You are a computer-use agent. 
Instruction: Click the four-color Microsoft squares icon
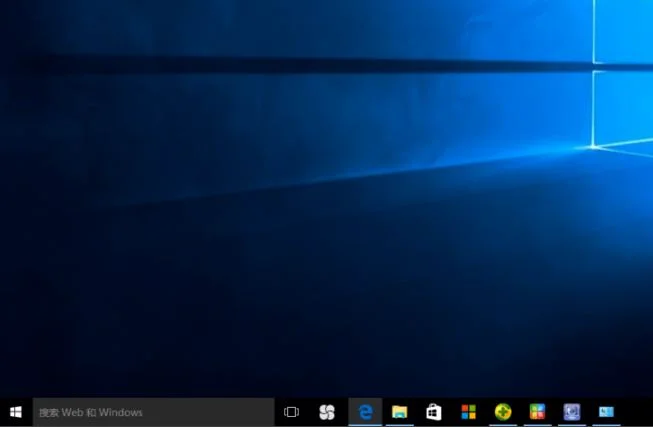point(469,412)
